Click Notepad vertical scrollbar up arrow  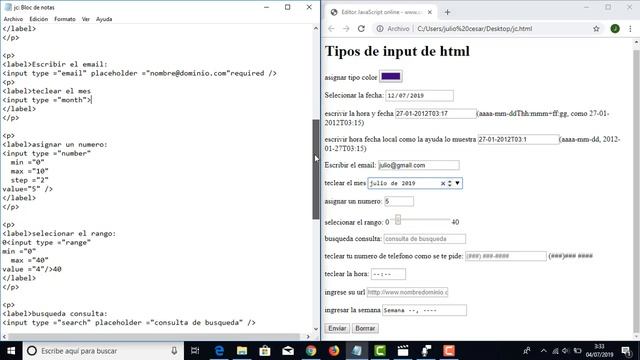(316, 28)
